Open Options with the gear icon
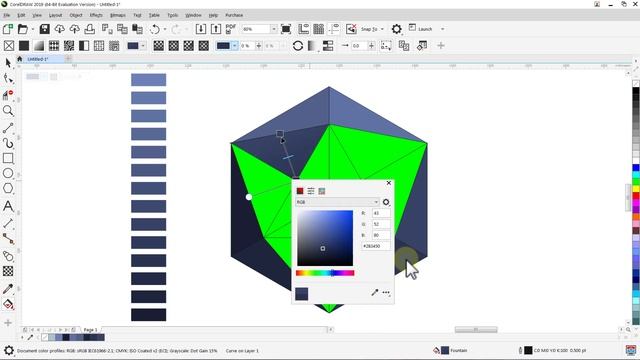 click(396, 29)
